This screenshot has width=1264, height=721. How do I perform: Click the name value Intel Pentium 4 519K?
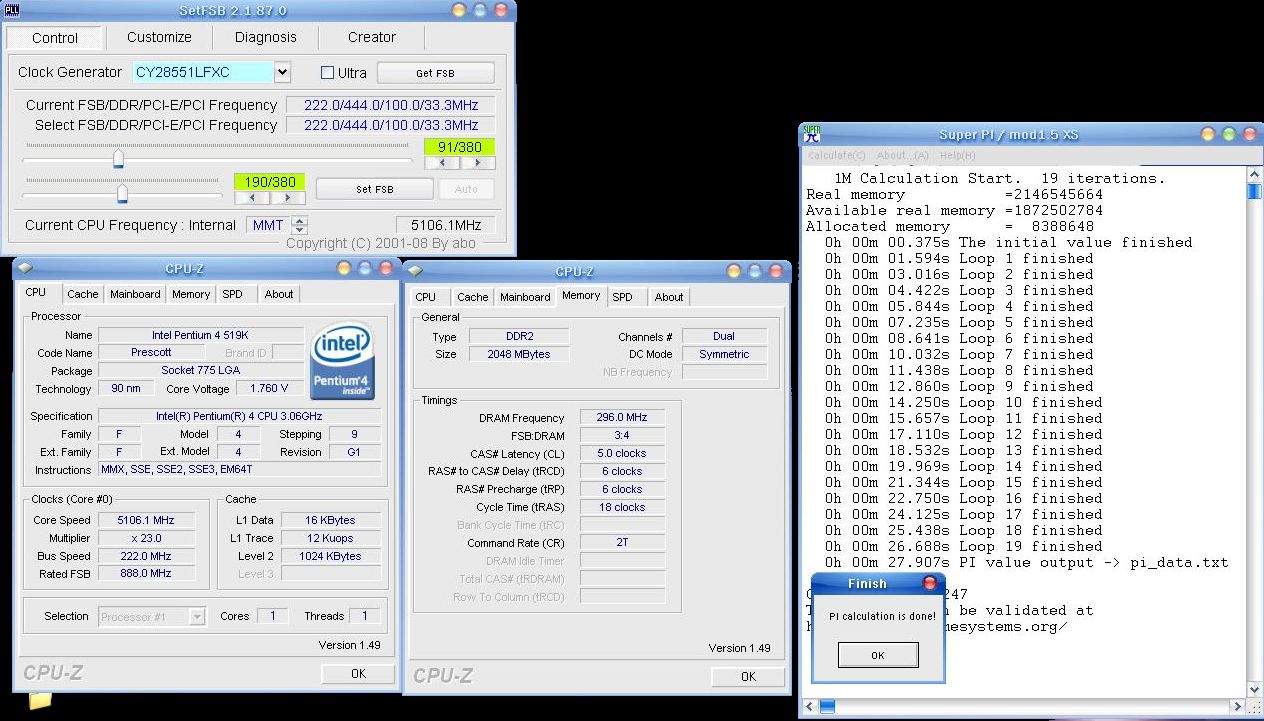coord(201,335)
